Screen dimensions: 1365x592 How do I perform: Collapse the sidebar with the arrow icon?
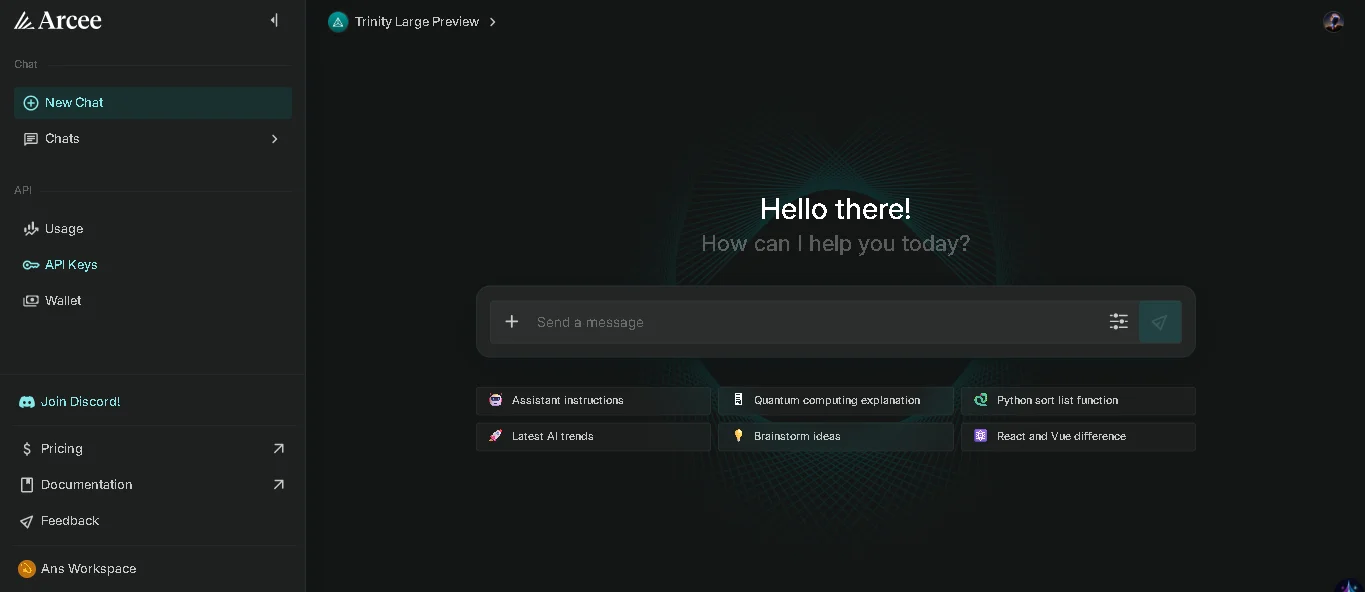[x=274, y=20]
